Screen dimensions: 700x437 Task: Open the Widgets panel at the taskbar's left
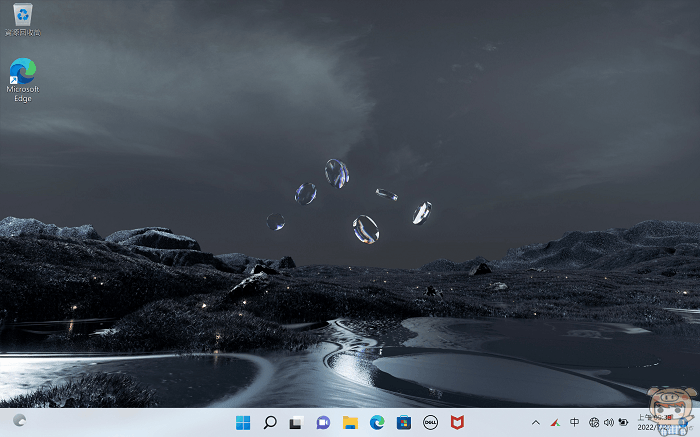coord(19,422)
